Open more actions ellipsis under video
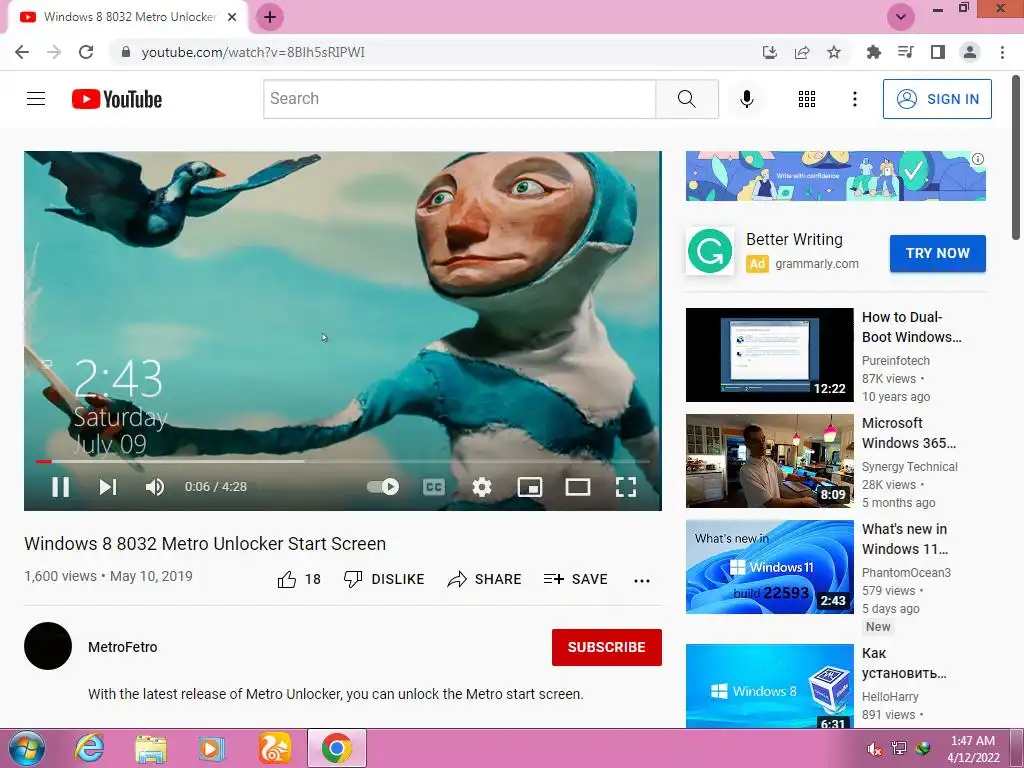 [x=642, y=581]
